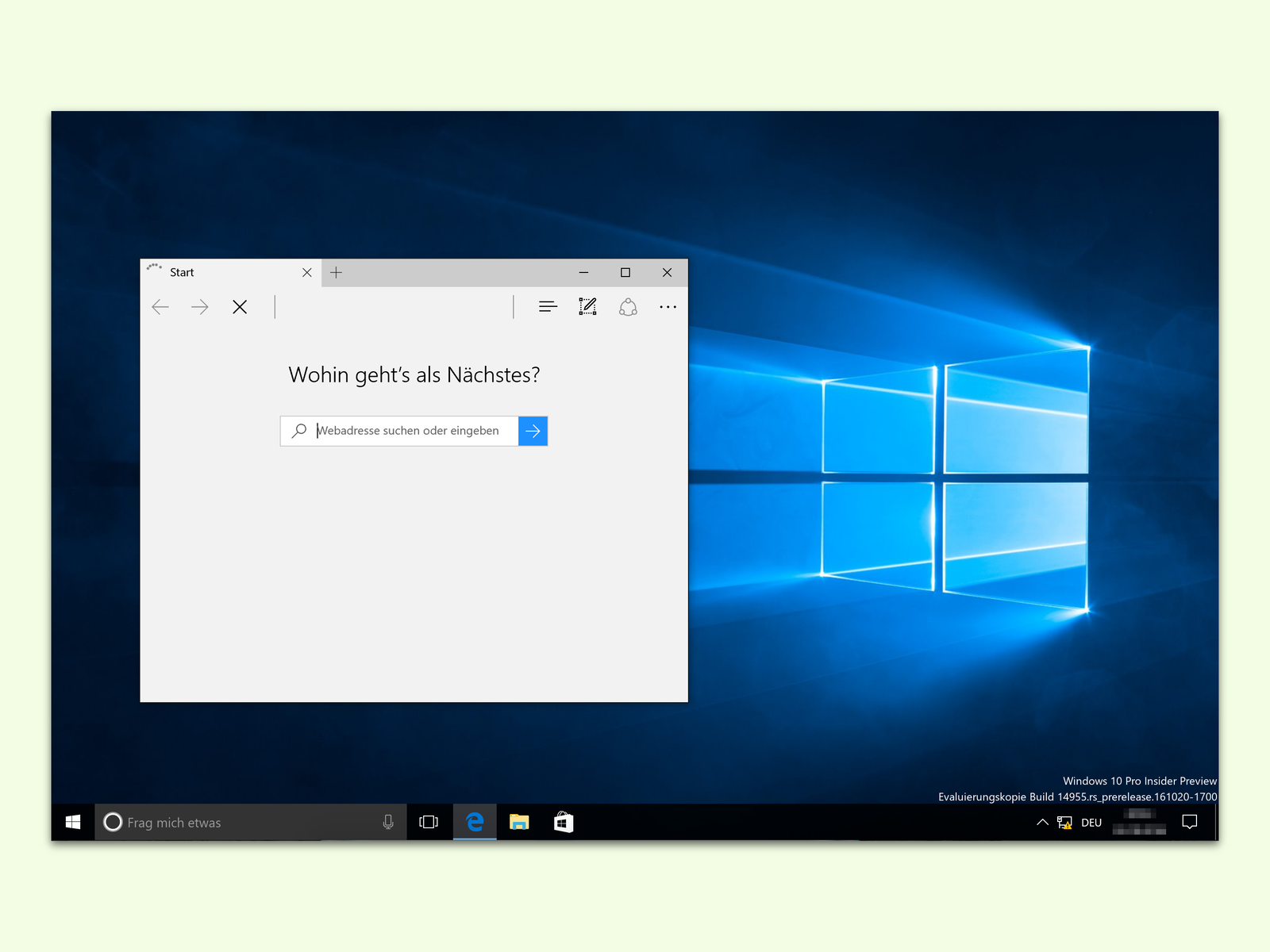This screenshot has width=1270, height=952.
Task: Activate Cortana microphone icon
Action: click(388, 823)
